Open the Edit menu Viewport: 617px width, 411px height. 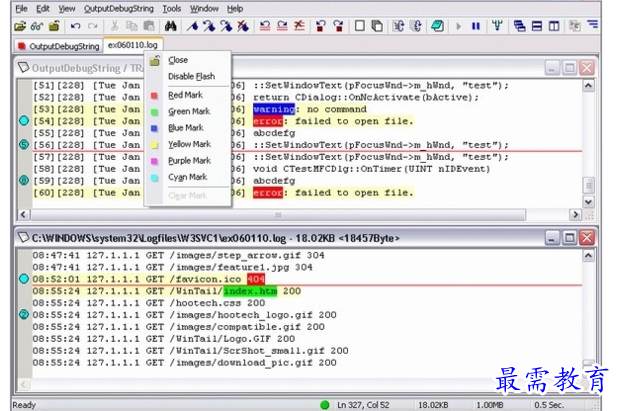pos(43,8)
